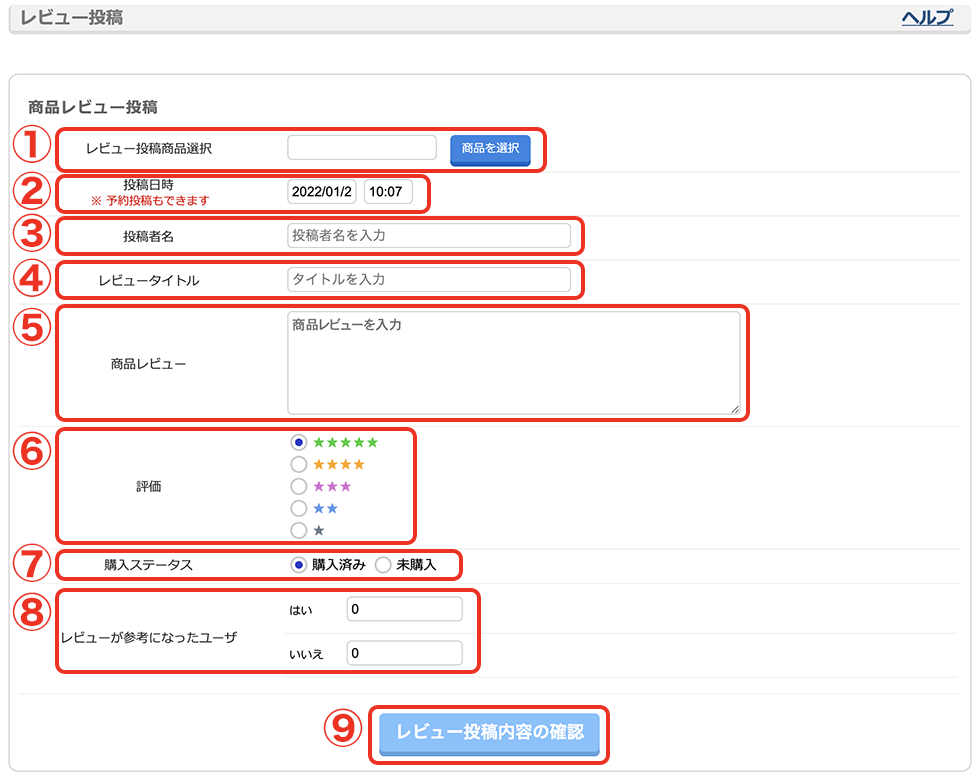The width and height of the screenshot is (980, 780).
Task: Click the review product selection text field
Action: pos(362,148)
